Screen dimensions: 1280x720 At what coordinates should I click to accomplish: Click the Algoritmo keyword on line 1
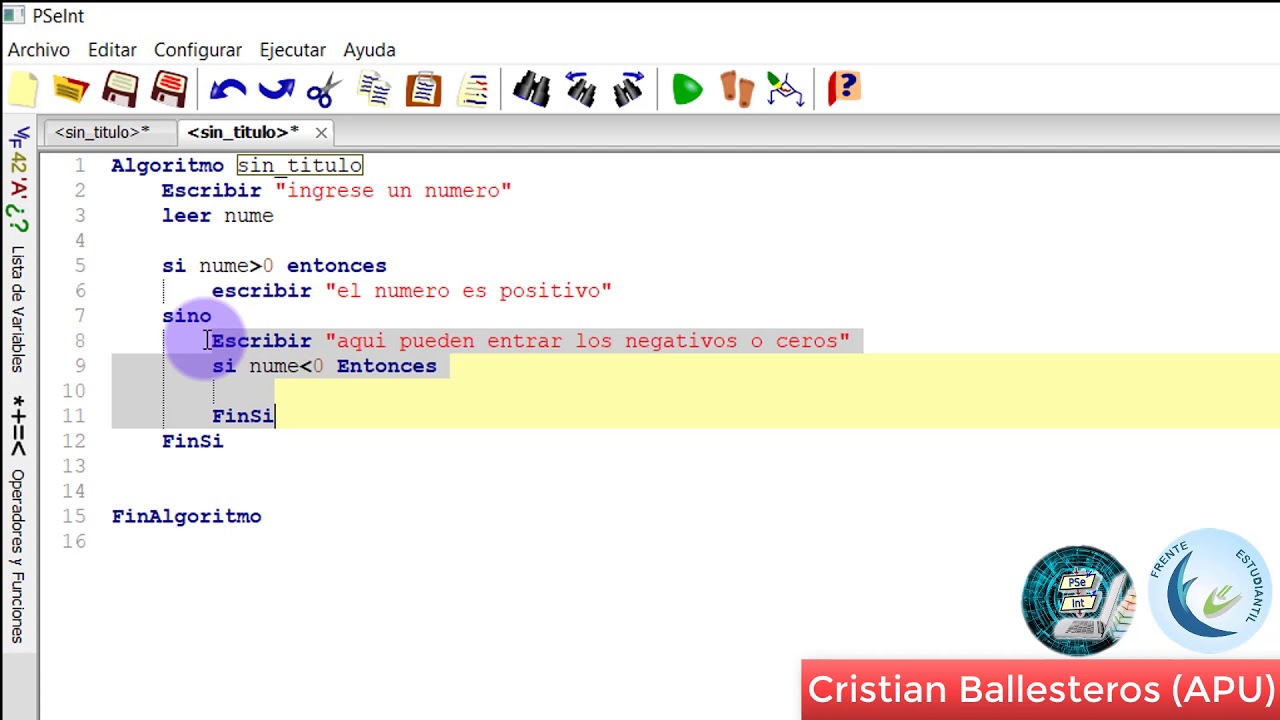point(168,165)
